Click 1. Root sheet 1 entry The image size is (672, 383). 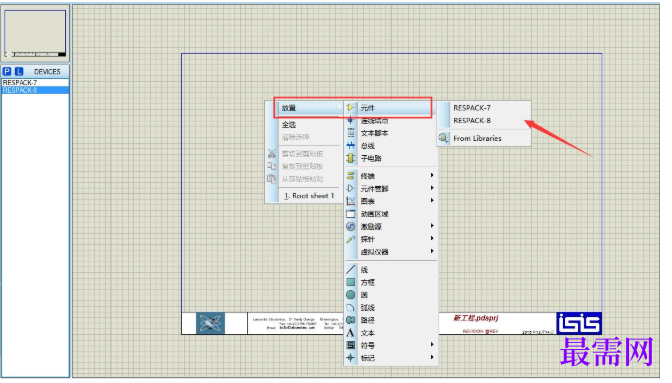[x=309, y=195]
